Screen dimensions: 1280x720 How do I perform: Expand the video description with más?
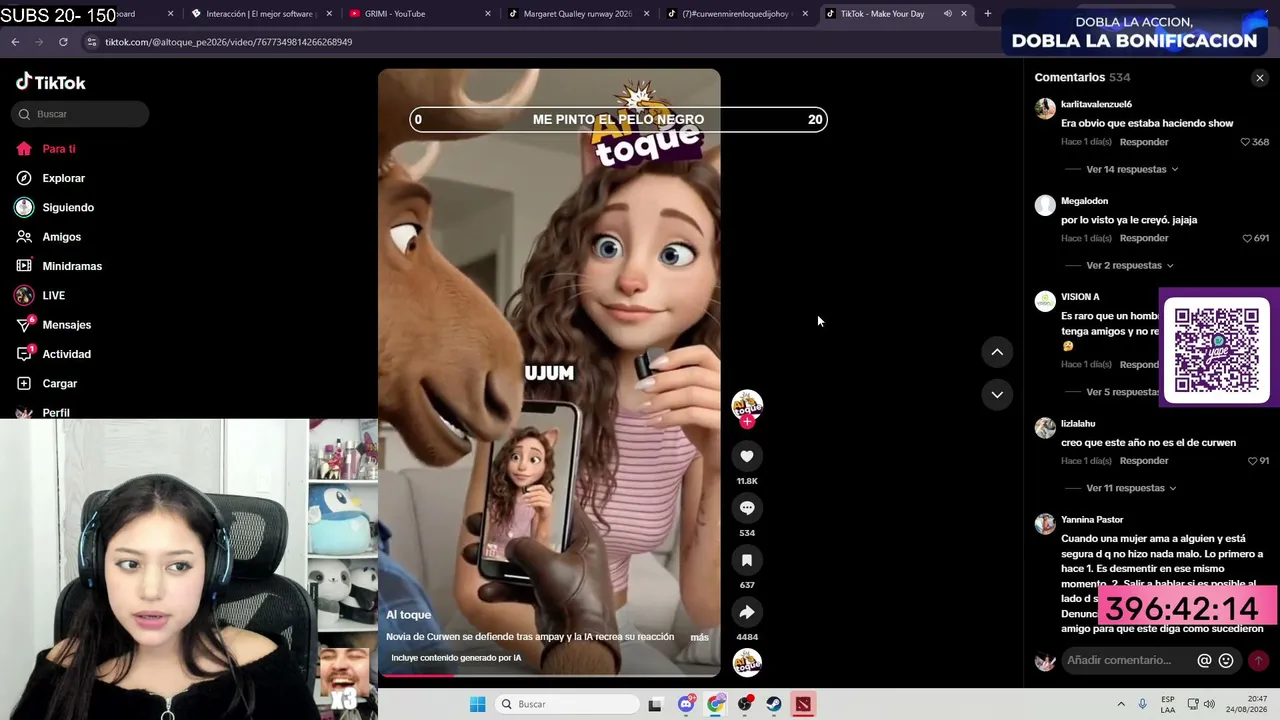click(699, 637)
